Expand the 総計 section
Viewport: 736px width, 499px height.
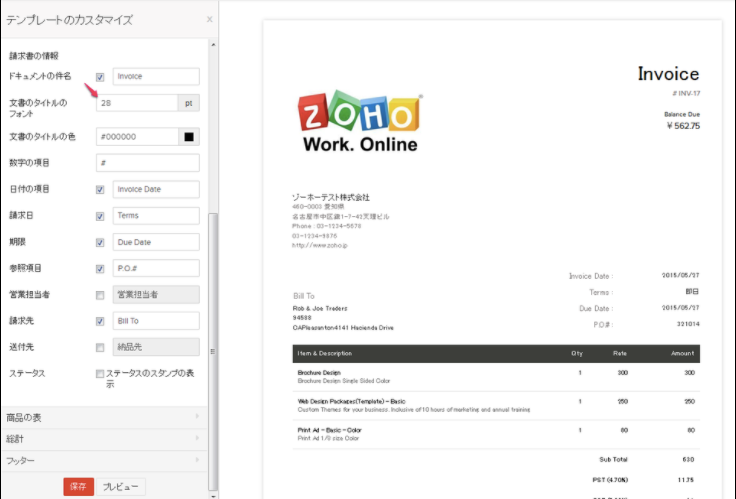click(x=104, y=439)
